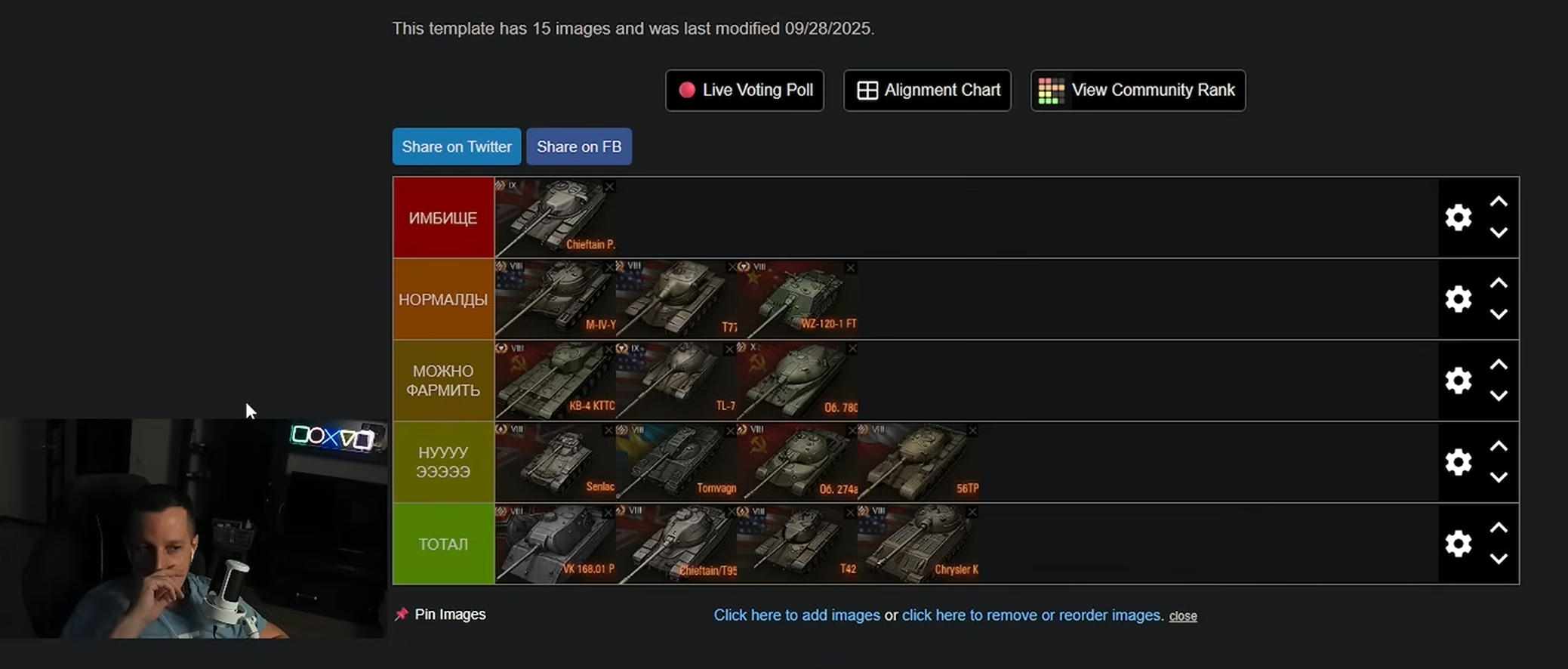
Task: Select the WZ-120-1 FT tank image
Action: [x=797, y=299]
